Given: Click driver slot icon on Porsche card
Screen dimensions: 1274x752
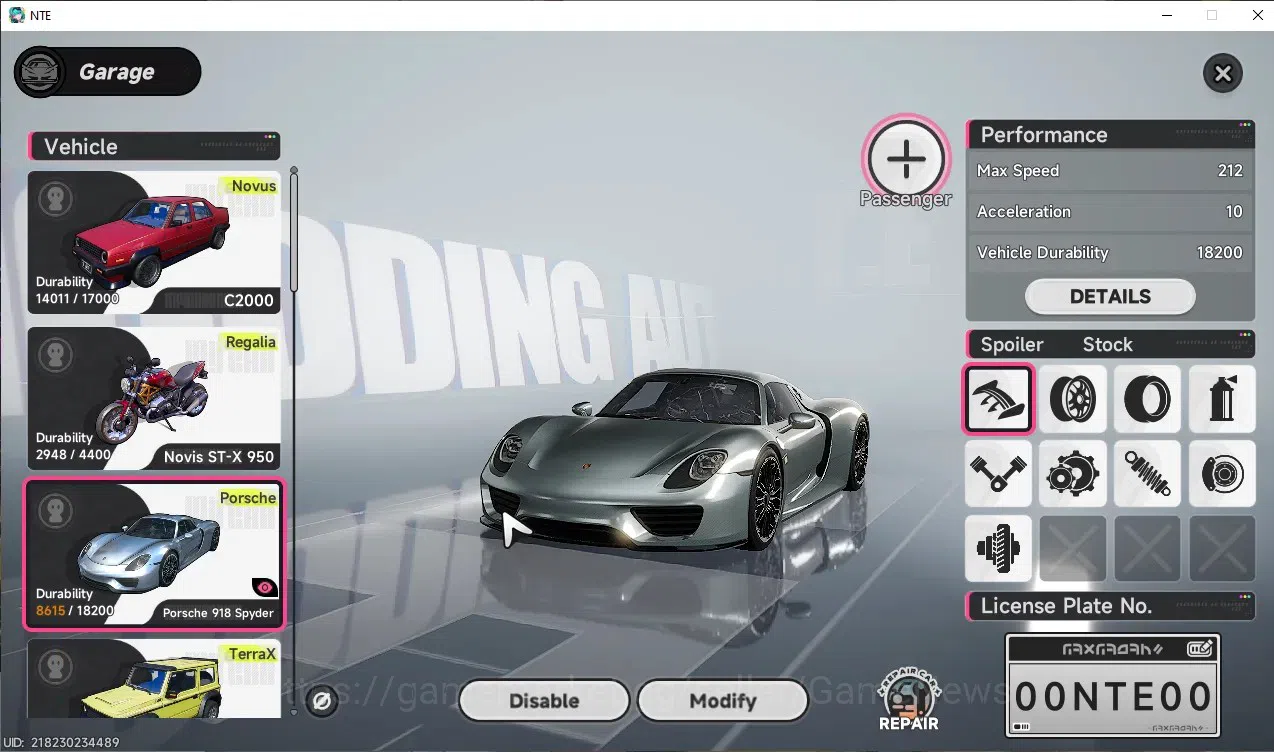Looking at the screenshot, I should point(55,511).
